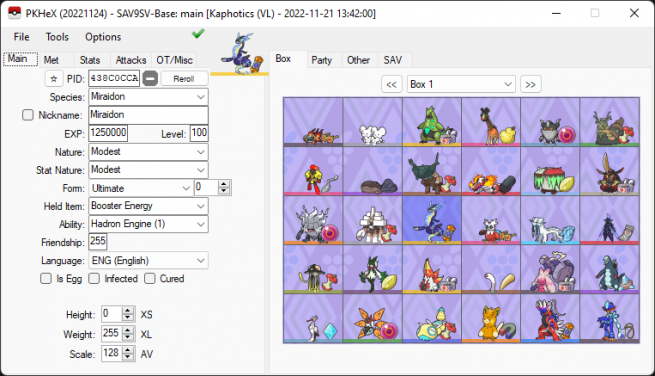Switch to the Stats tab
The width and height of the screenshot is (655, 376).
(x=90, y=60)
